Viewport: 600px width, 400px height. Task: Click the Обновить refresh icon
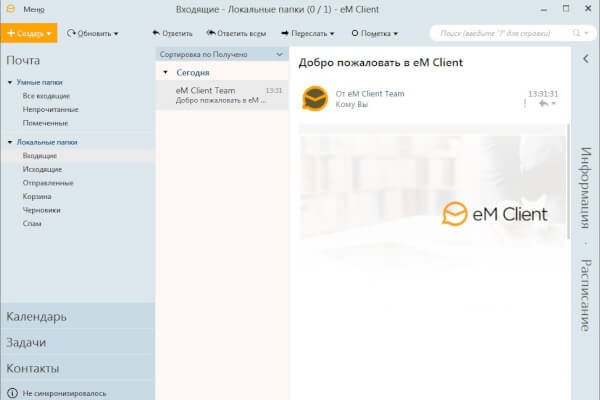click(71, 33)
